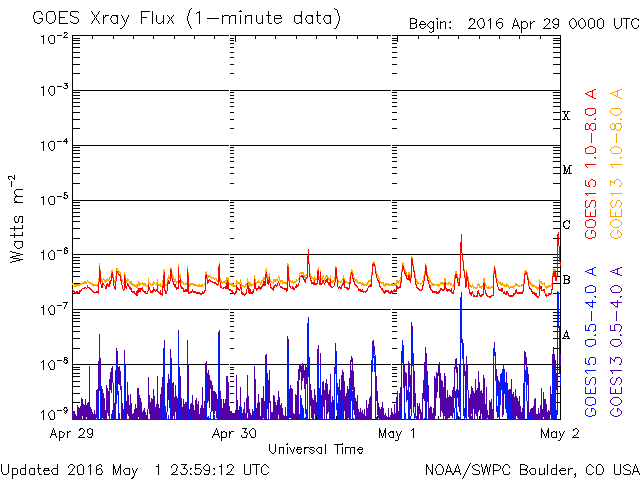This screenshot has width=640, height=480.
Task: Click the Apr 29 x-axis date label
Action: (x=71, y=434)
